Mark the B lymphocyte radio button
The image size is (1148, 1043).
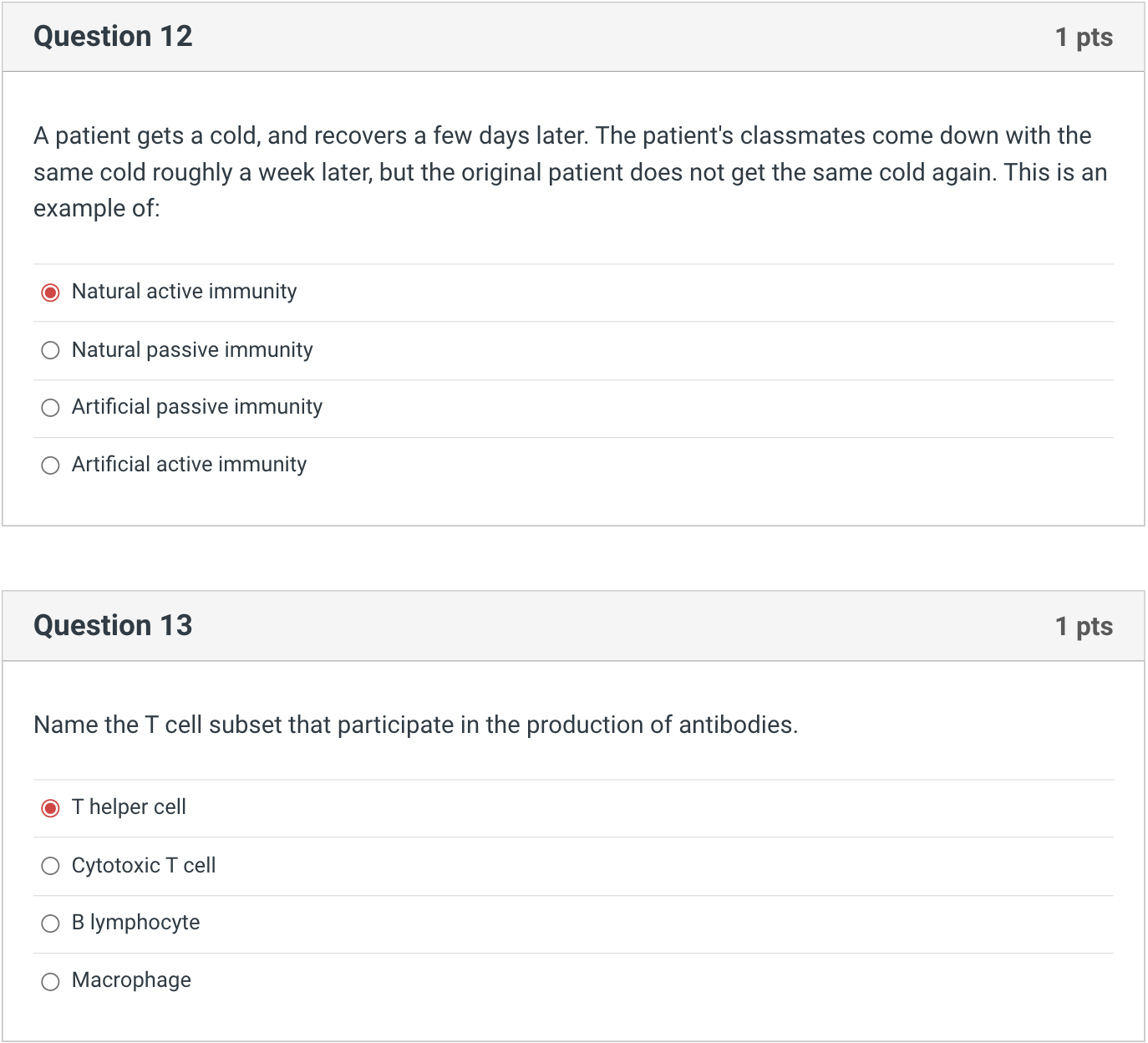(x=51, y=923)
